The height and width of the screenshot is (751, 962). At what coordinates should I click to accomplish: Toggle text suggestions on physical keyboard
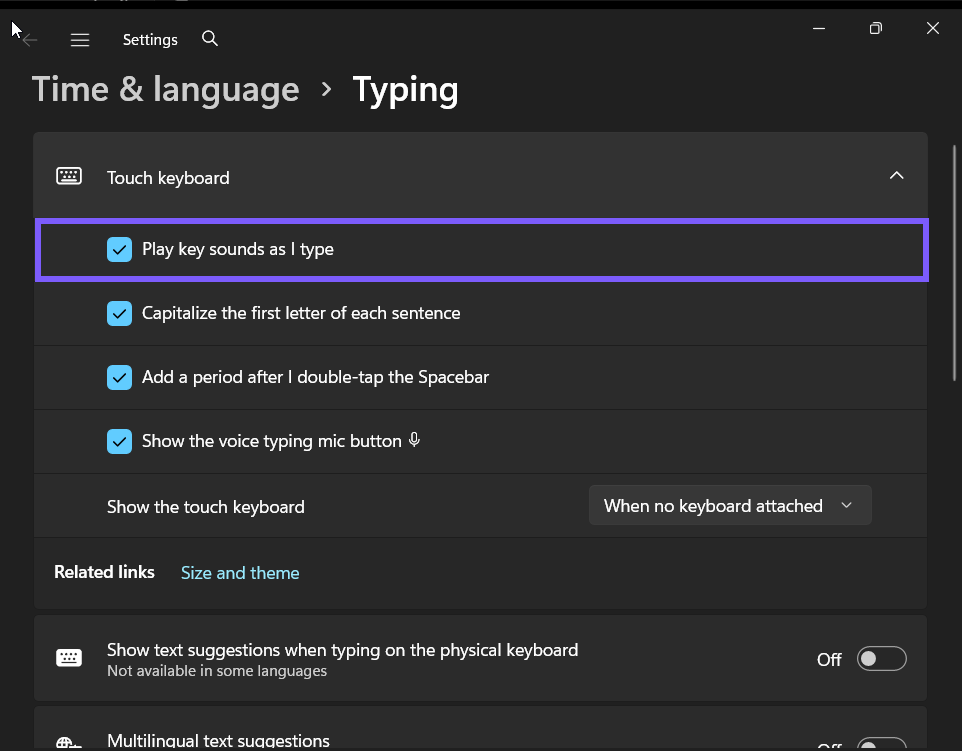(x=881, y=658)
